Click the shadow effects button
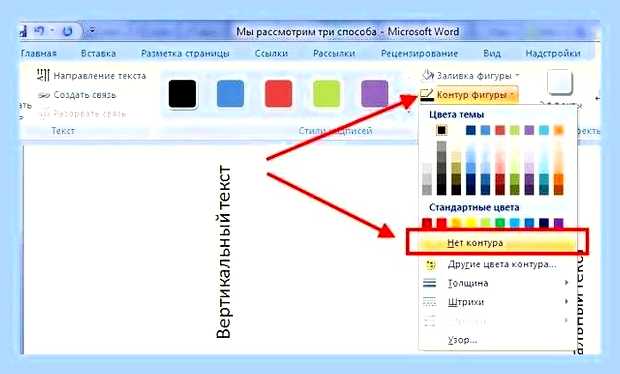Screen dimensions: 620x374 [560, 81]
